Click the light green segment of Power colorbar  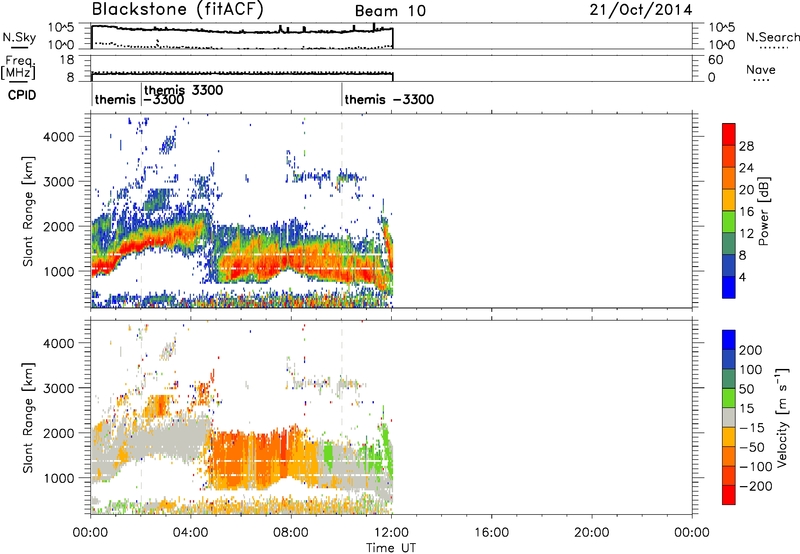click(x=729, y=222)
